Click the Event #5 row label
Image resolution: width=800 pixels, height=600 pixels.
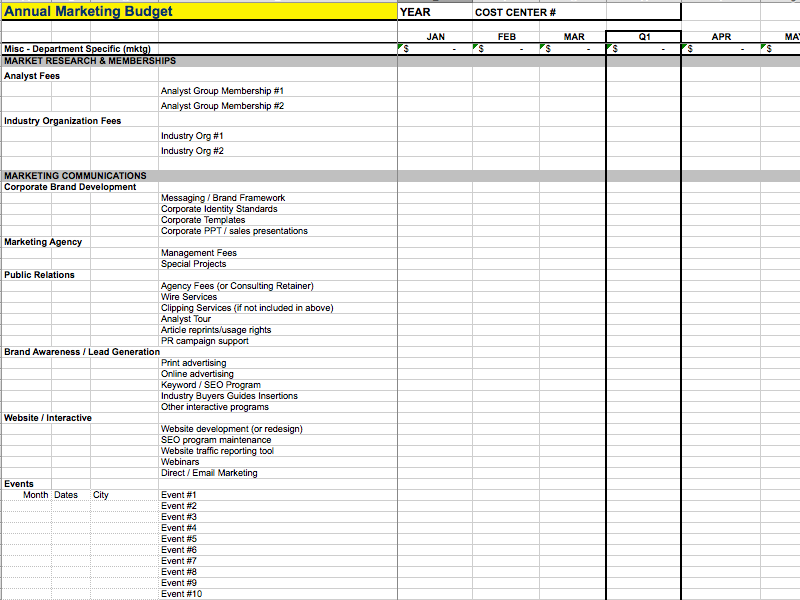pos(179,539)
